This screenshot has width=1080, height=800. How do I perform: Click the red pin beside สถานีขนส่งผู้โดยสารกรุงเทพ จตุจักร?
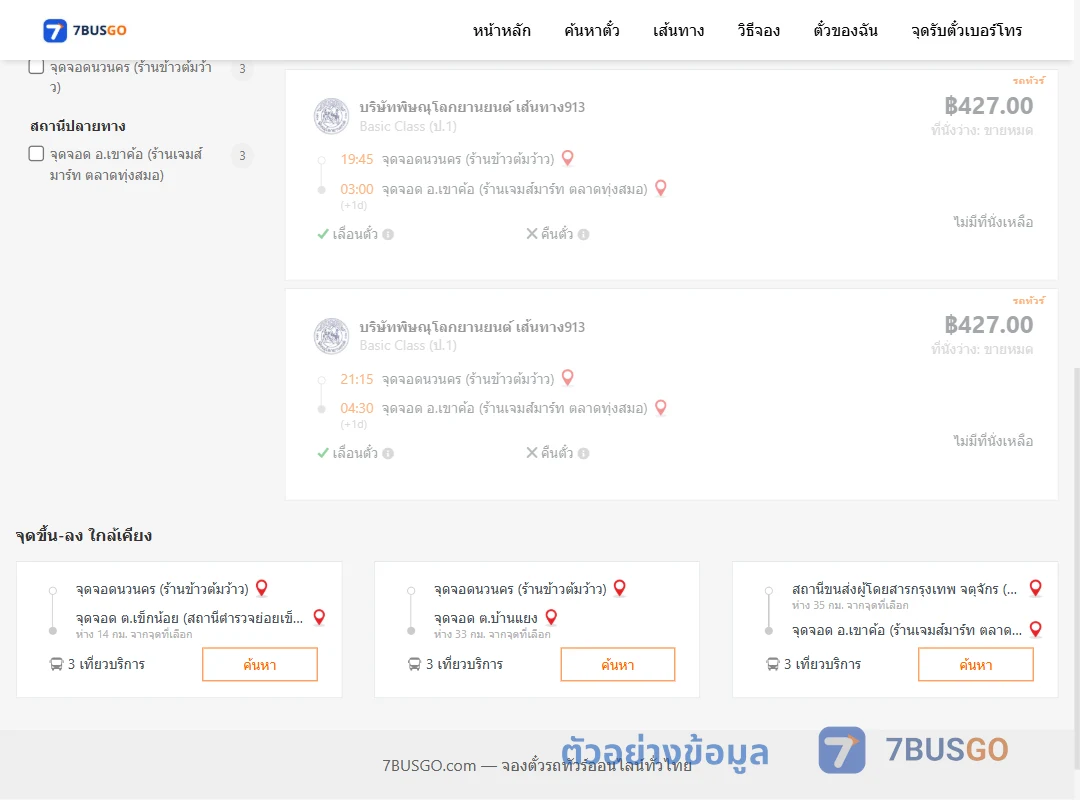coord(1035,588)
